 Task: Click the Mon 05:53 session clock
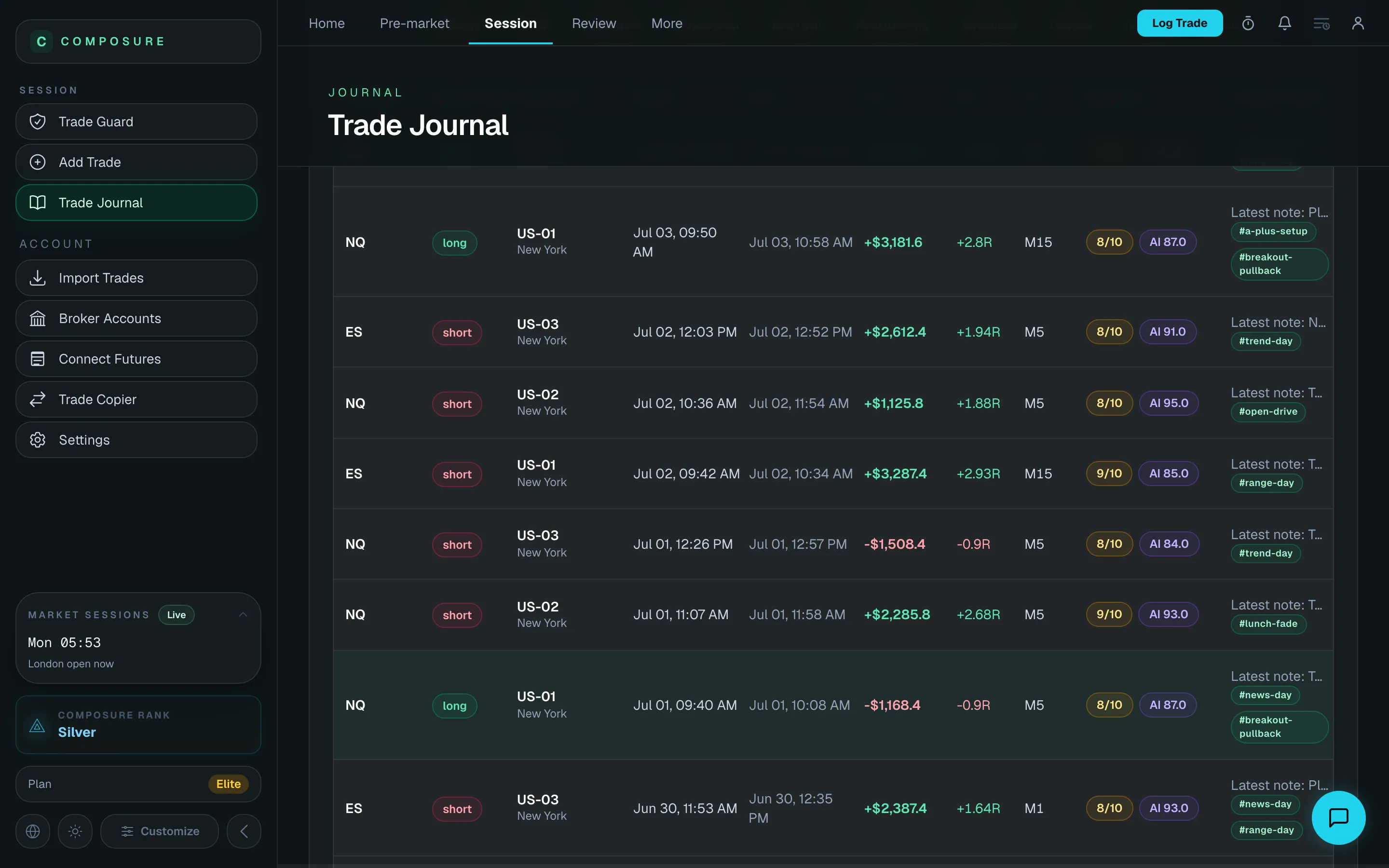click(64, 642)
